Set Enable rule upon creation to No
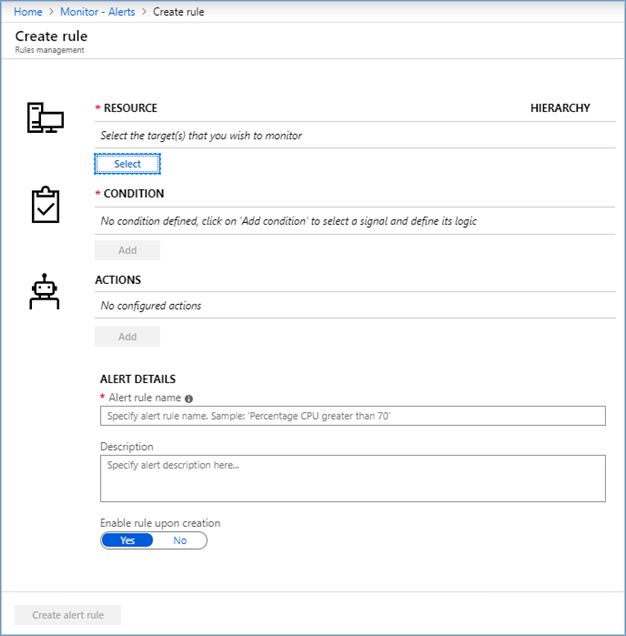 [x=180, y=540]
